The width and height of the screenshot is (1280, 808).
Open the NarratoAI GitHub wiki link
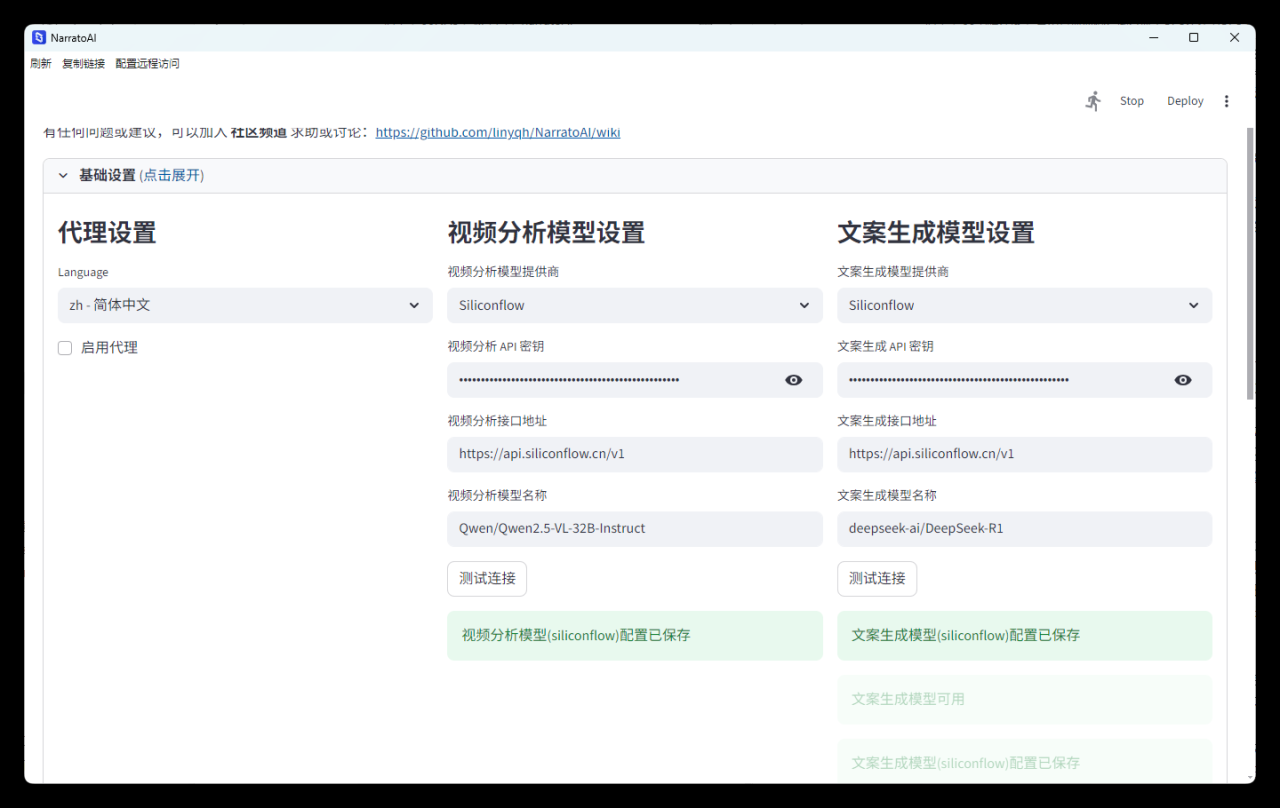pos(497,132)
